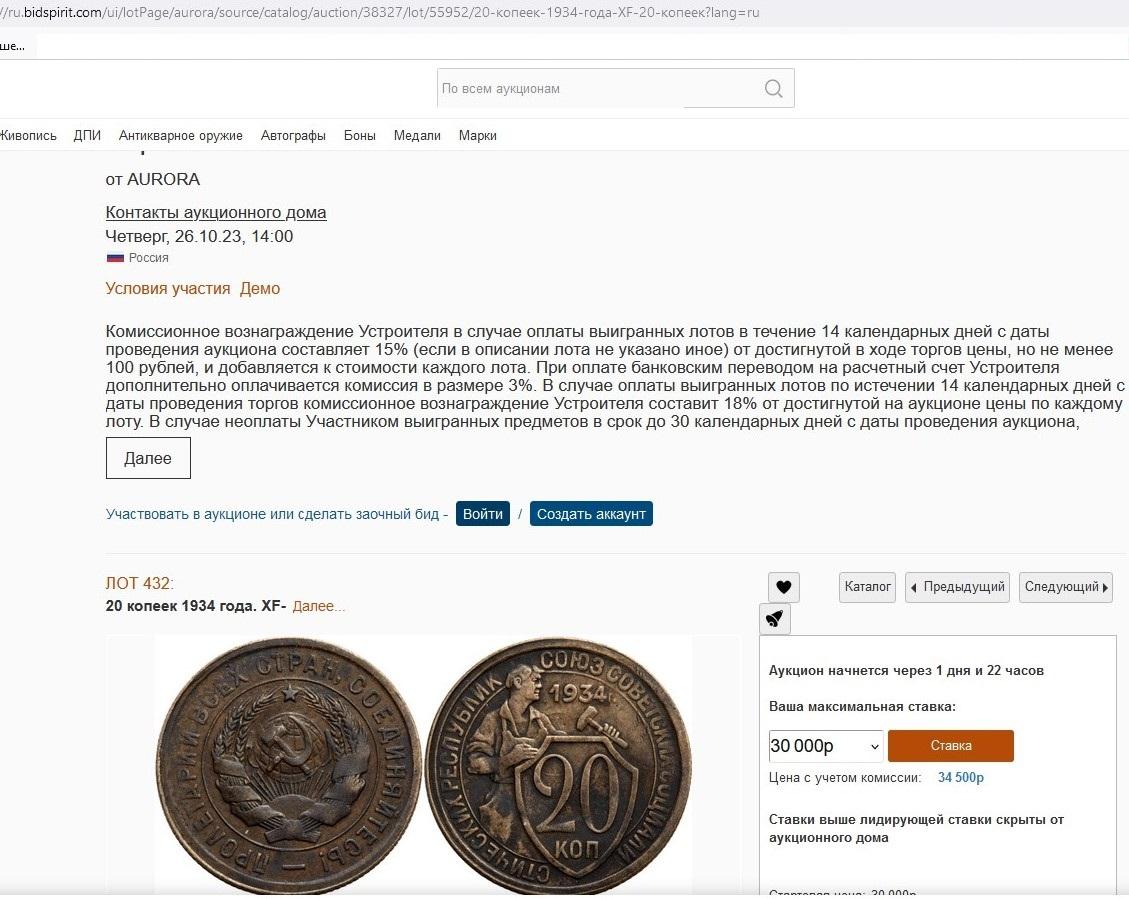Expand commission terms with Далее button

(x=148, y=458)
